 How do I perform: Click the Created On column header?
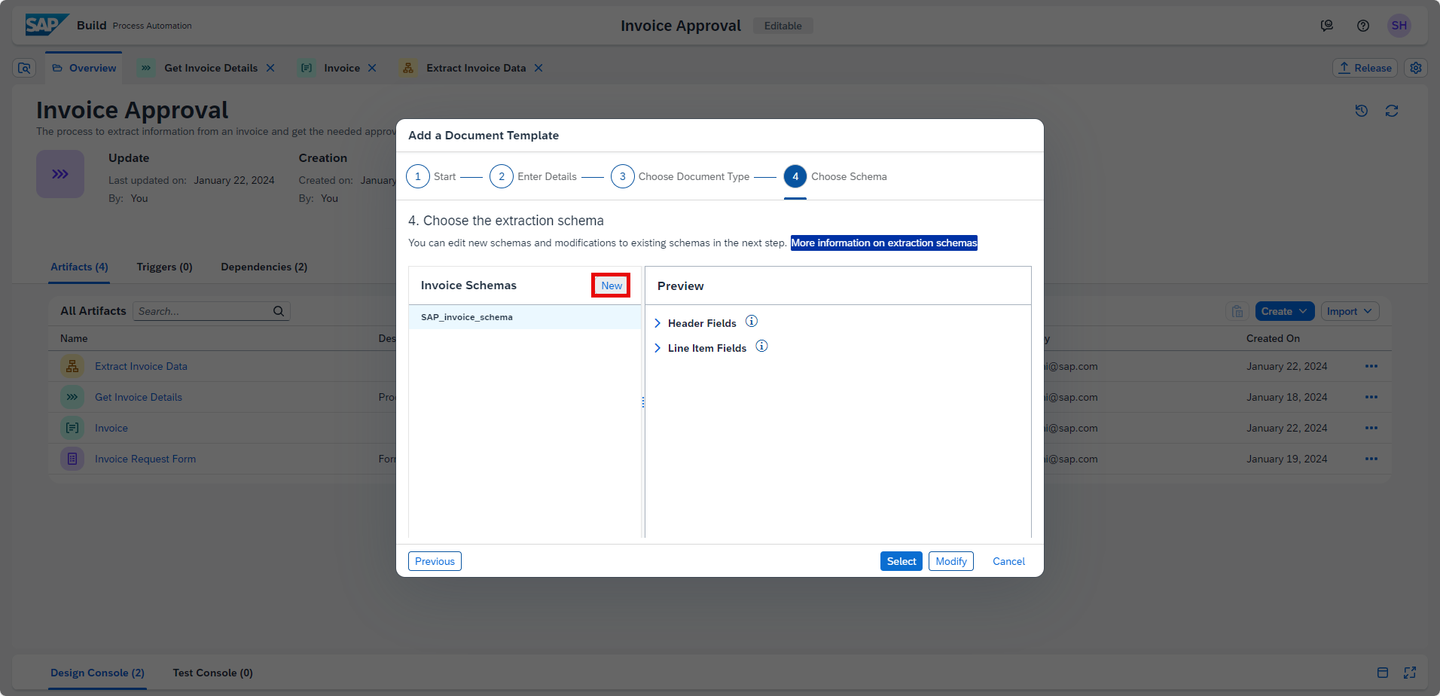point(1273,338)
